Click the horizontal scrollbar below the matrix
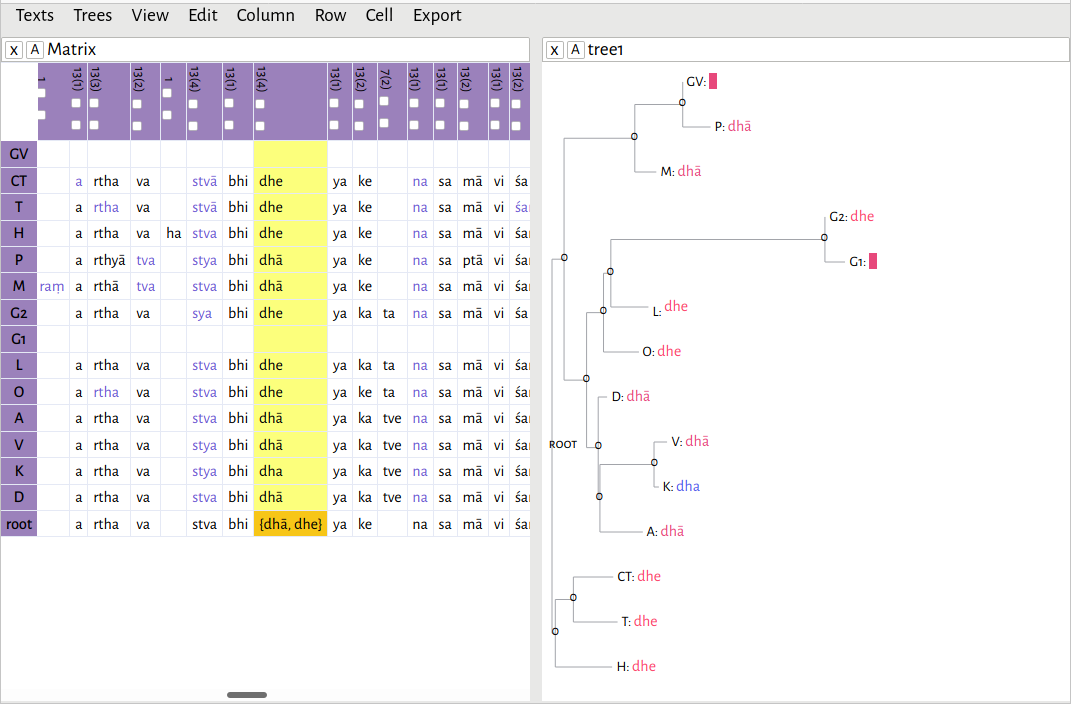The height and width of the screenshot is (704, 1071). 246,694
